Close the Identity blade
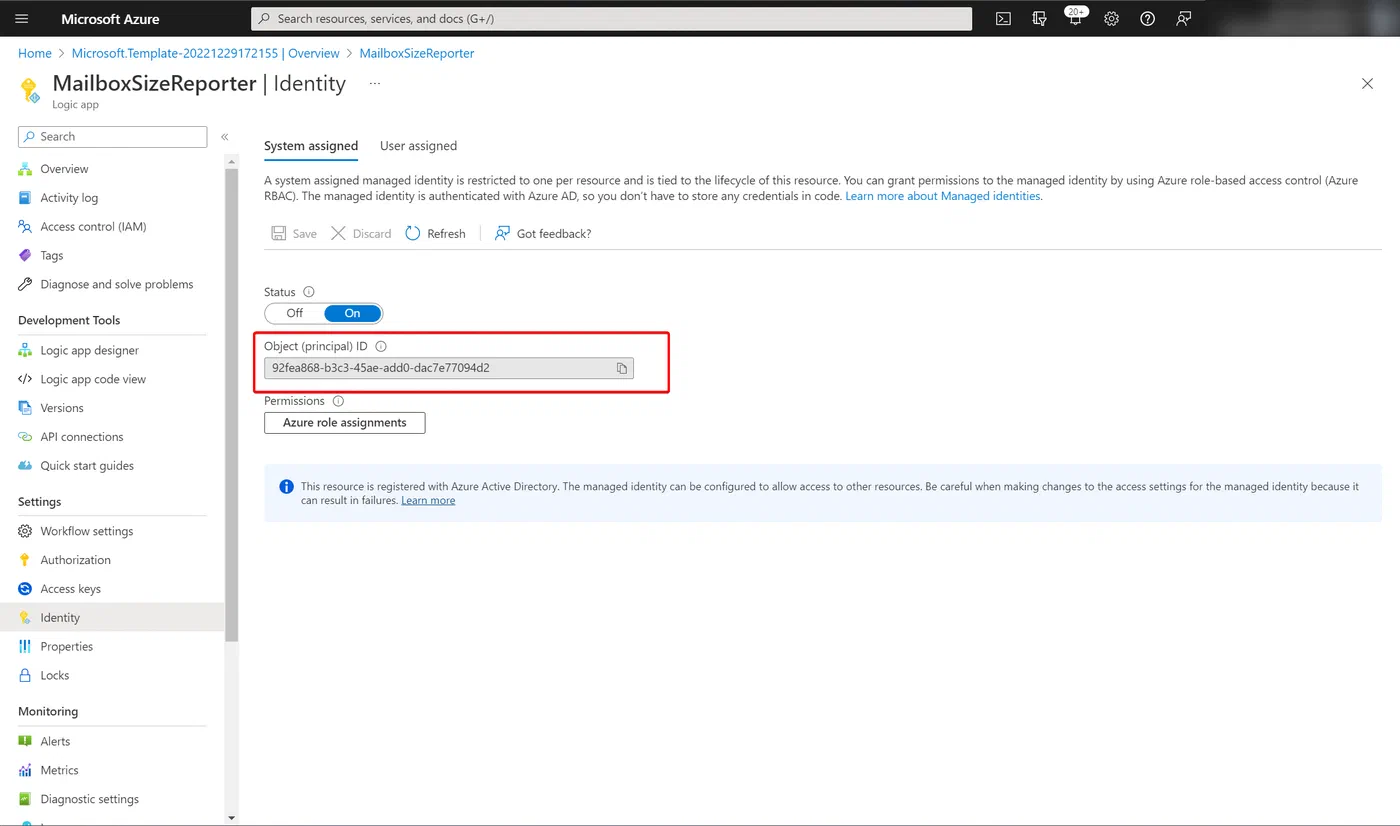The image size is (1400, 826). coord(1367,84)
